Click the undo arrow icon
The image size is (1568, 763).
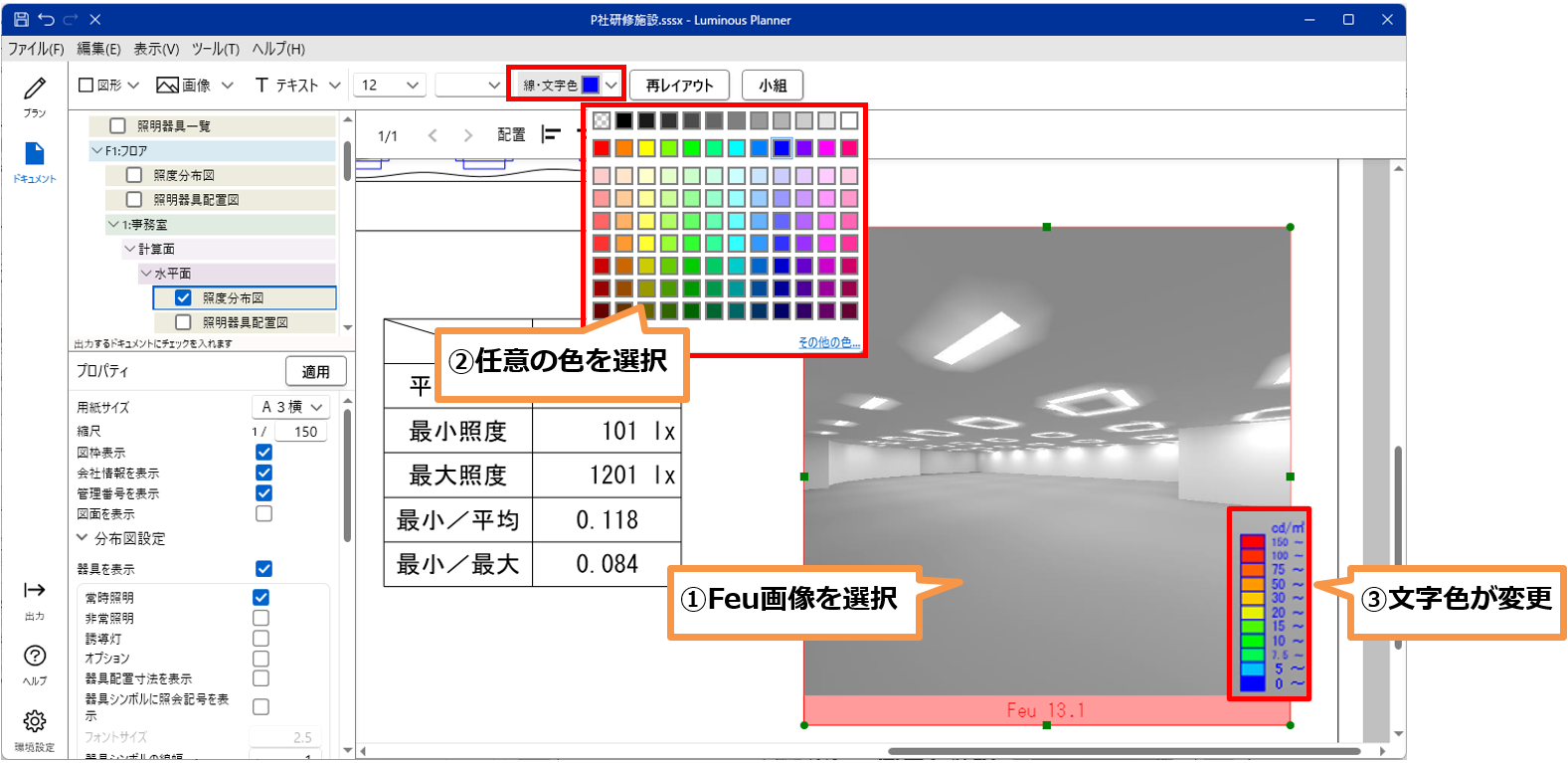click(x=46, y=19)
